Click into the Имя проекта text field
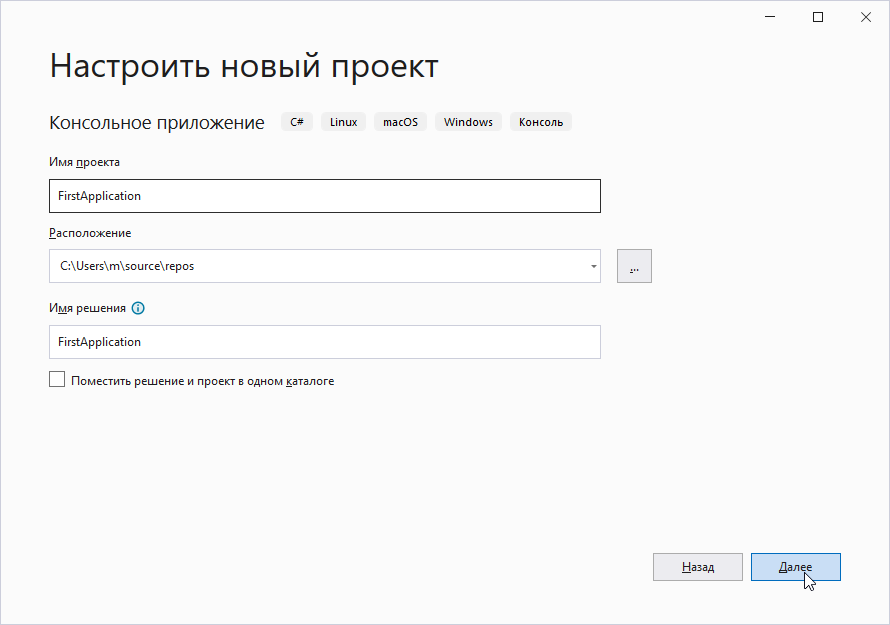890x625 pixels. (324, 196)
